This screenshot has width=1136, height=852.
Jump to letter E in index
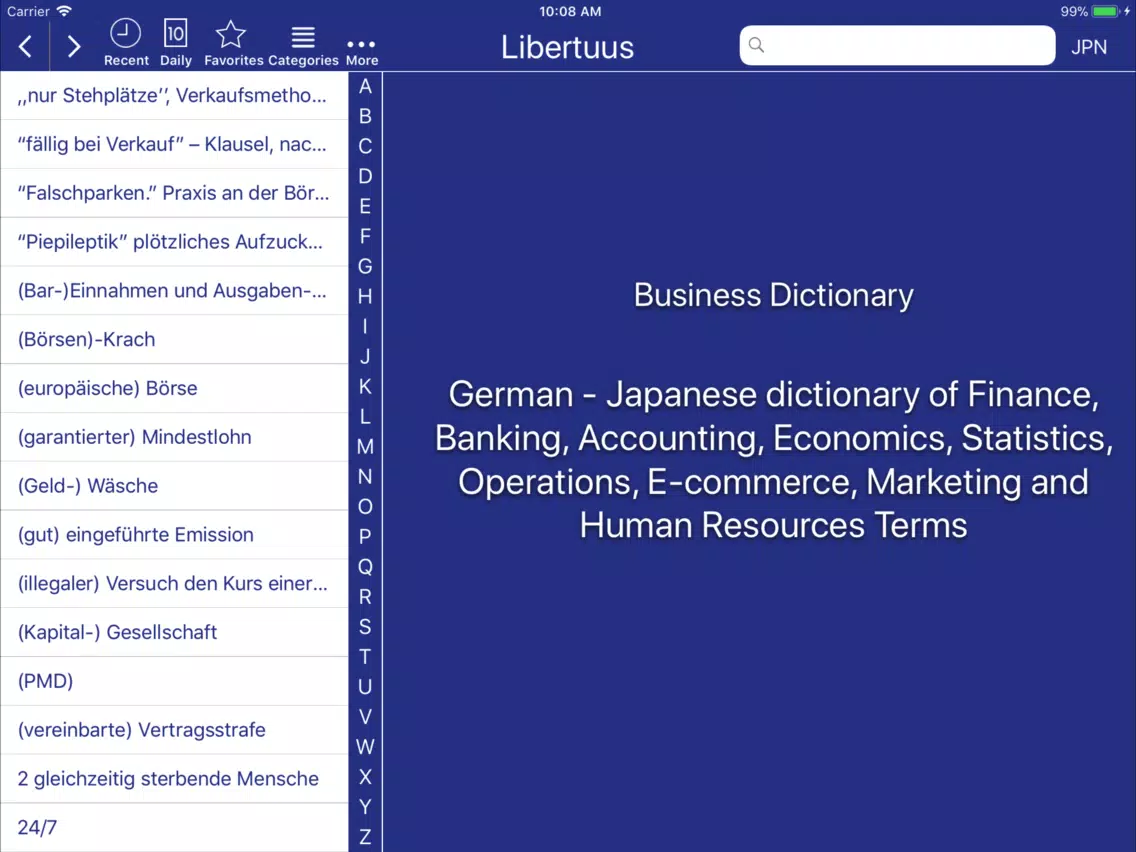(x=365, y=206)
